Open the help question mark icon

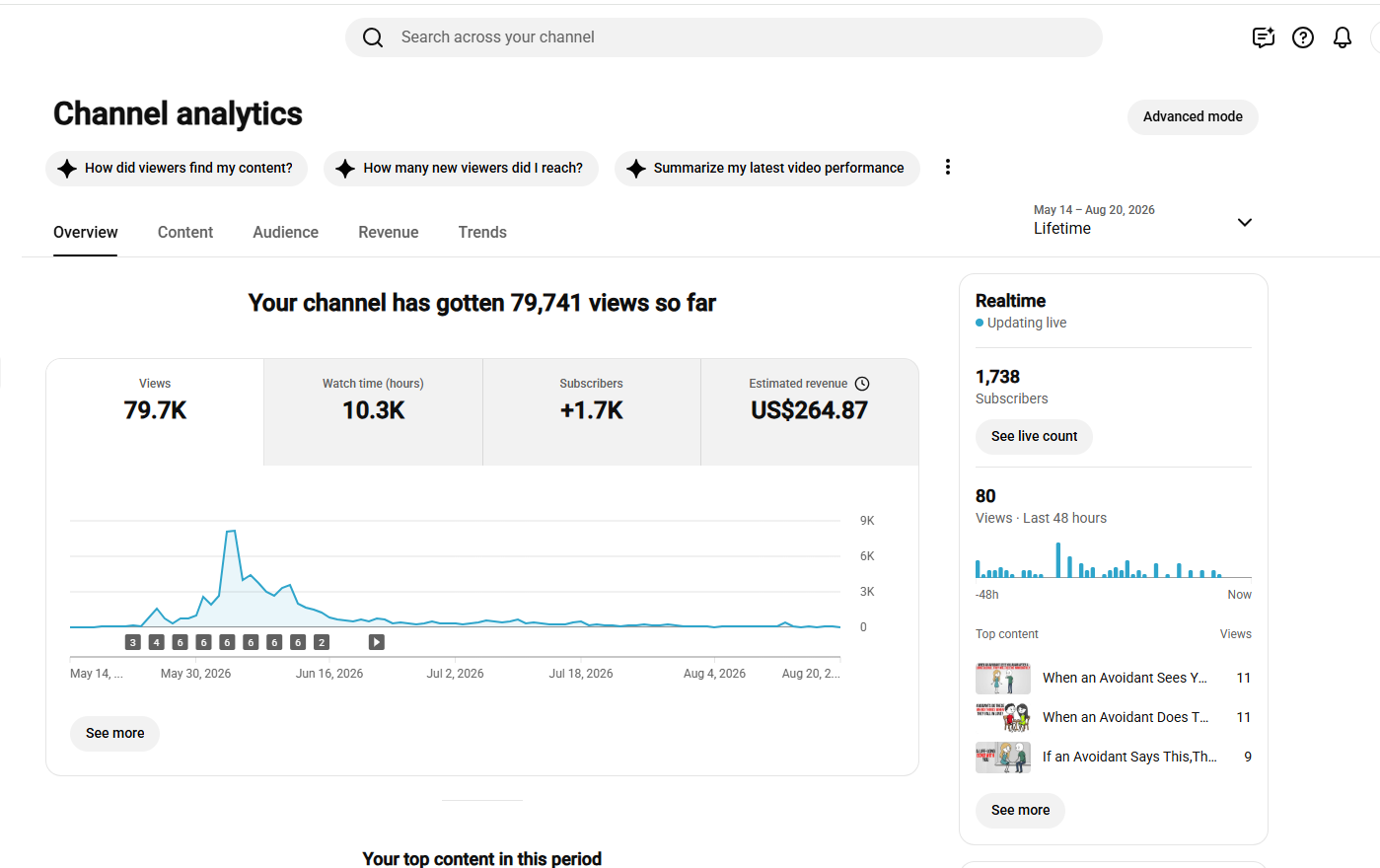[x=1303, y=37]
